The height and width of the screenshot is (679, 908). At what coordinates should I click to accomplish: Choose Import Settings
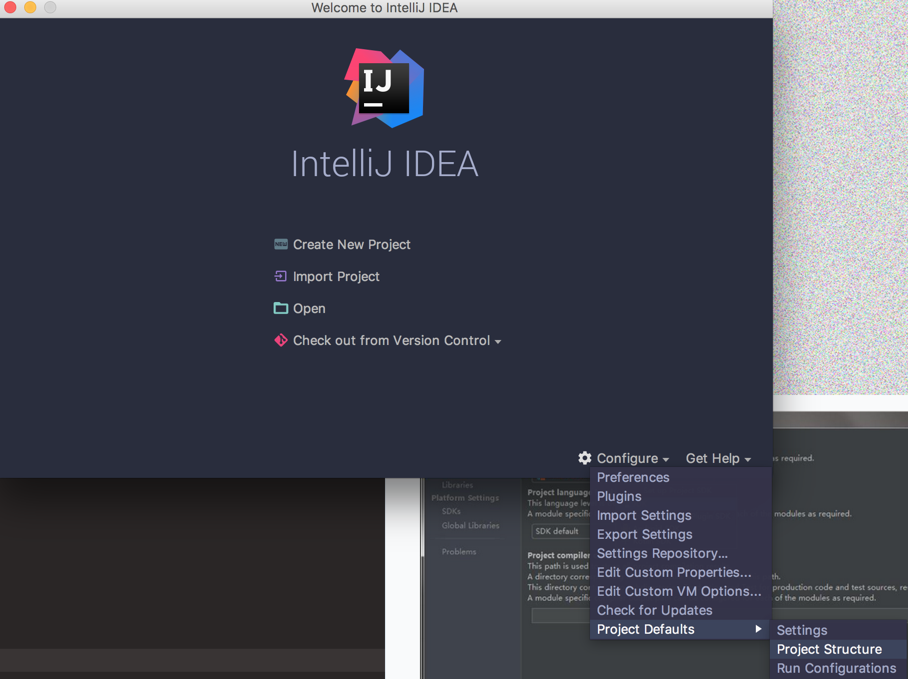click(680, 515)
